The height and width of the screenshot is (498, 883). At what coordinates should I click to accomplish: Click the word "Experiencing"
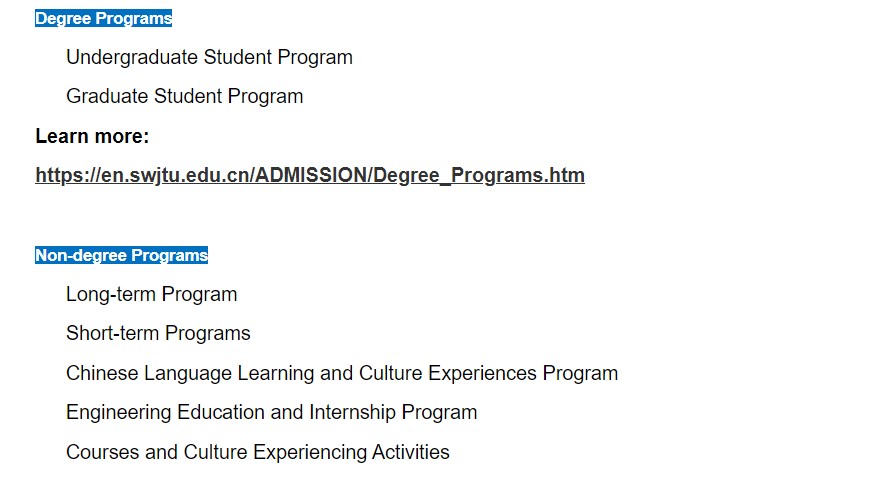(310, 452)
